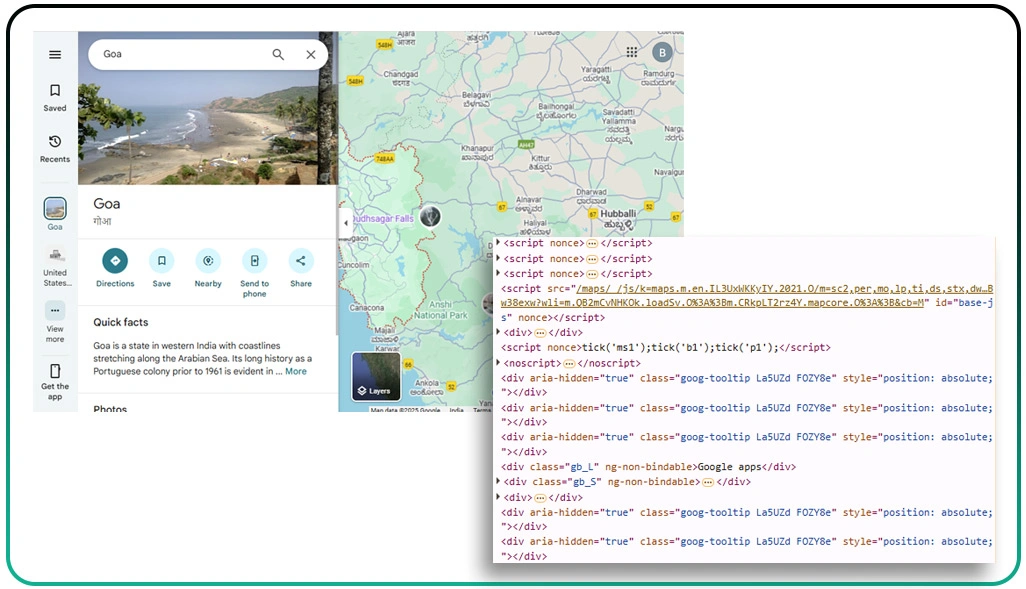1026x589 pixels.
Task: Get Directions to Goa
Action: [x=115, y=262]
